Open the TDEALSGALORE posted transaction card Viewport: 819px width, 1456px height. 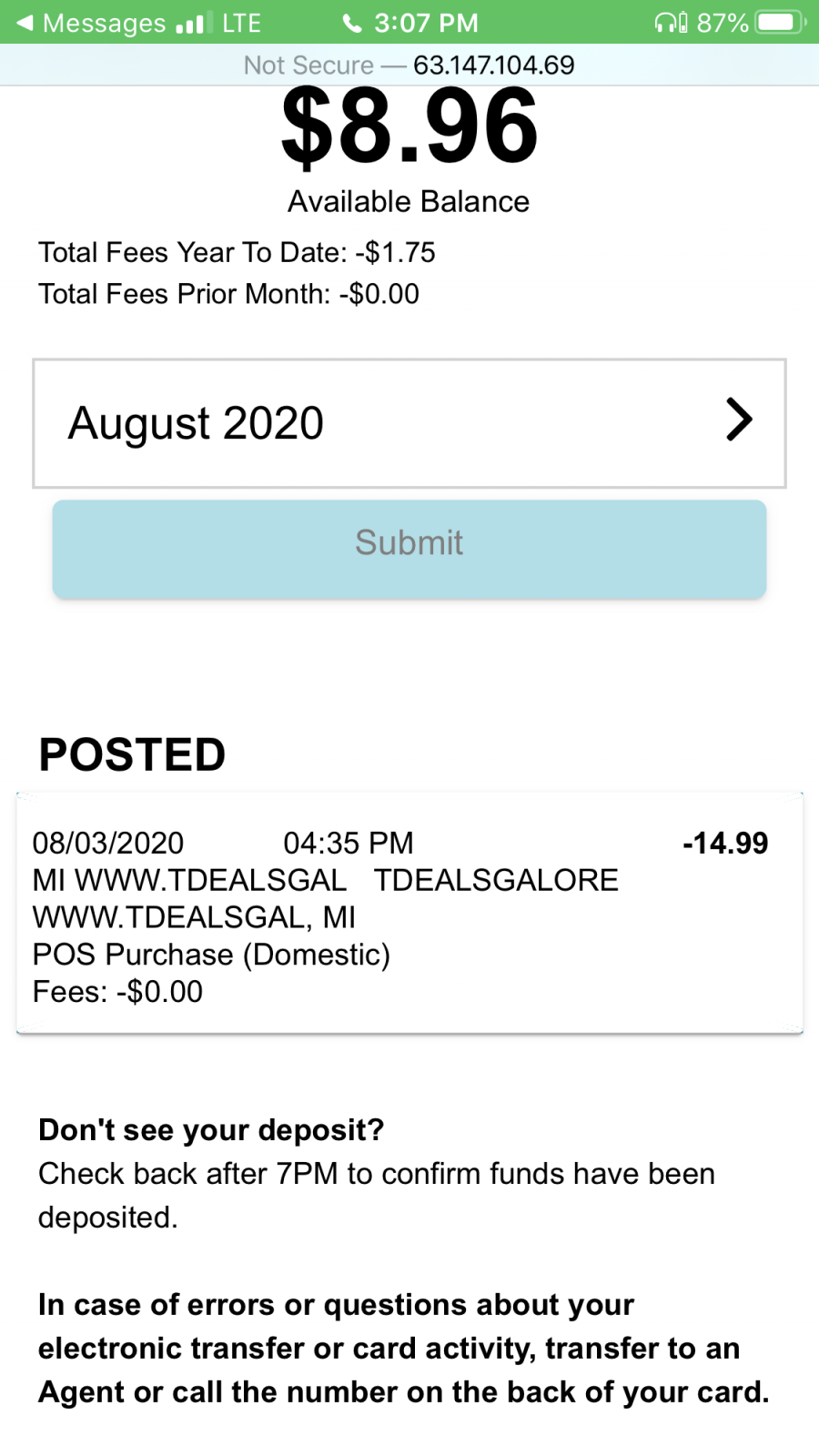(409, 914)
